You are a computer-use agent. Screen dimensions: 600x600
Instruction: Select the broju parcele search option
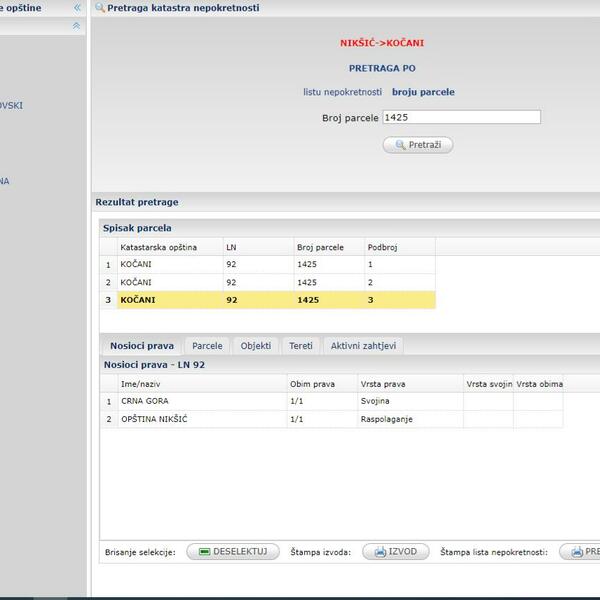pyautogui.click(x=423, y=92)
